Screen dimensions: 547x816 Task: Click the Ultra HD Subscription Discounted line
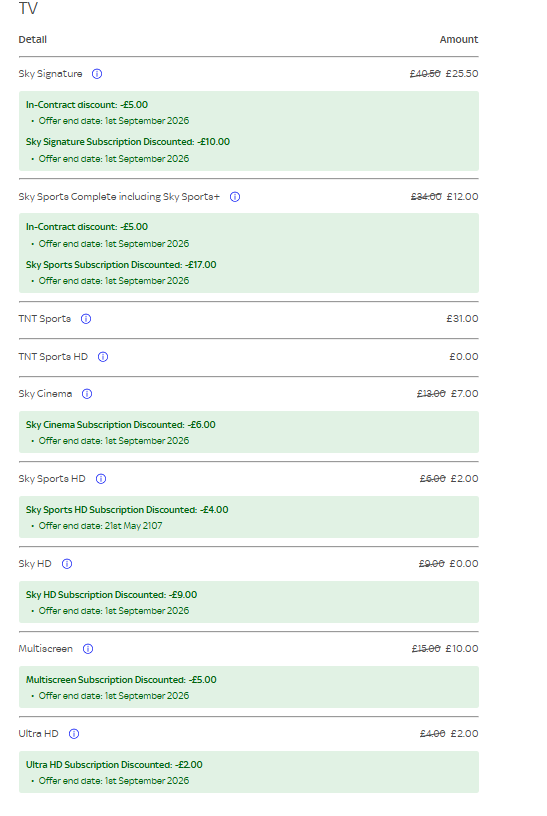click(114, 765)
